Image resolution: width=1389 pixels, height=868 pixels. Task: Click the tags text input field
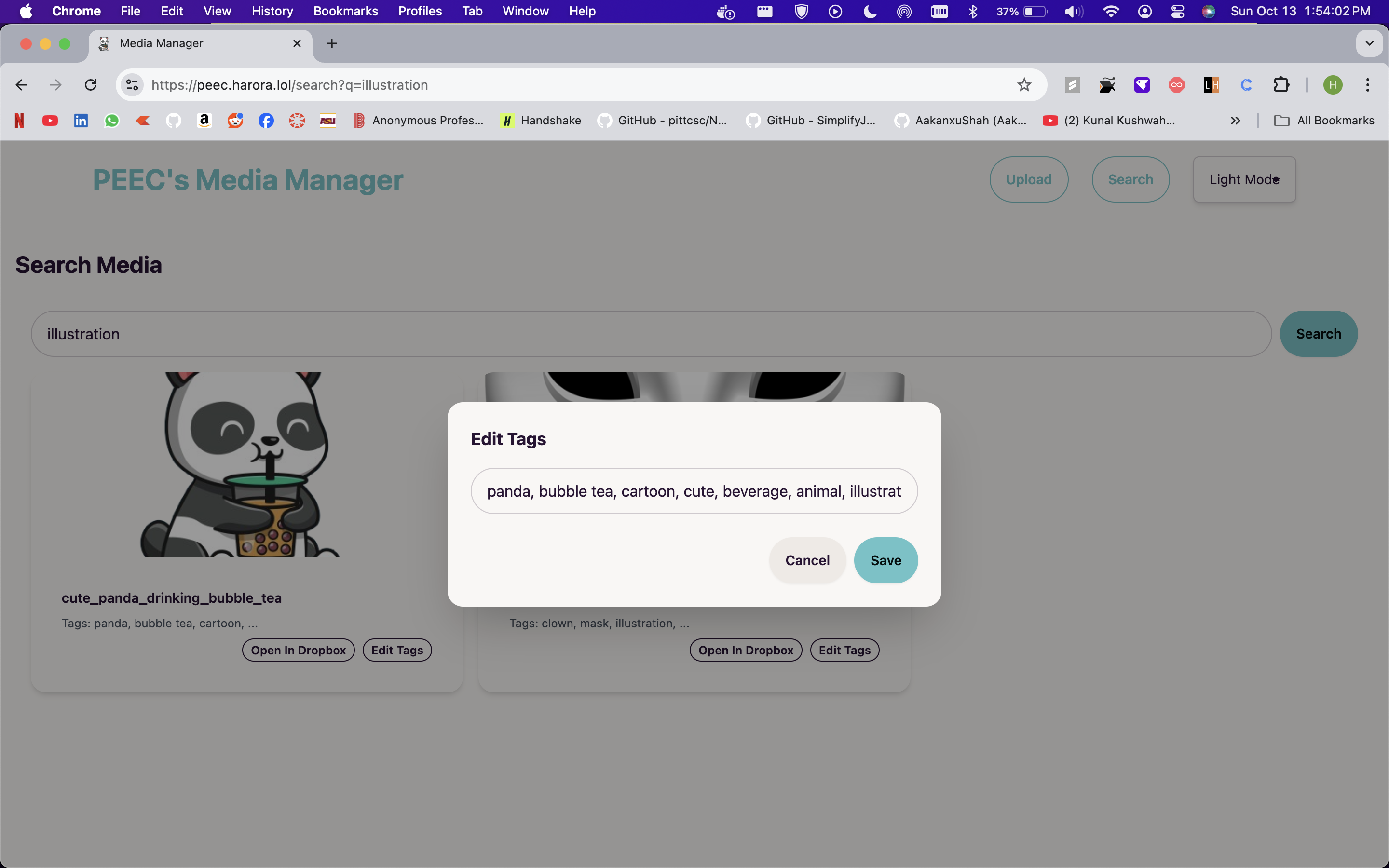[x=694, y=491]
